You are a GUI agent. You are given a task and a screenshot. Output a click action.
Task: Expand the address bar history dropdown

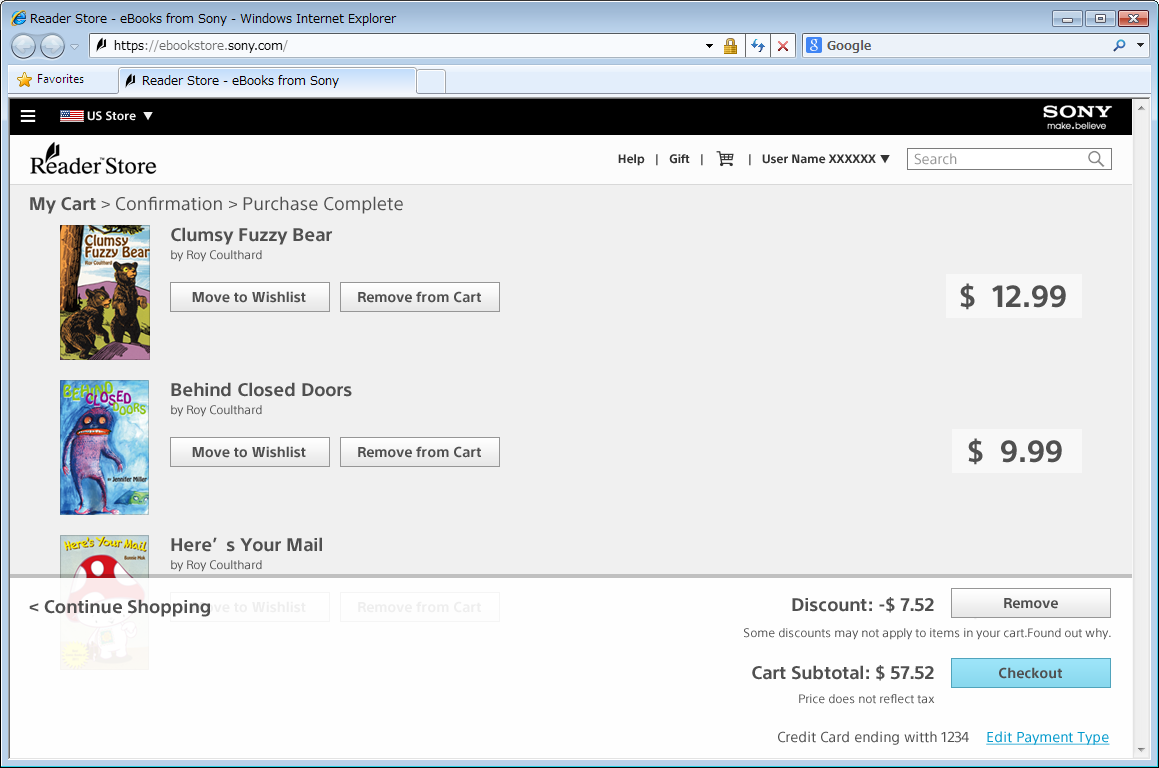coord(710,46)
